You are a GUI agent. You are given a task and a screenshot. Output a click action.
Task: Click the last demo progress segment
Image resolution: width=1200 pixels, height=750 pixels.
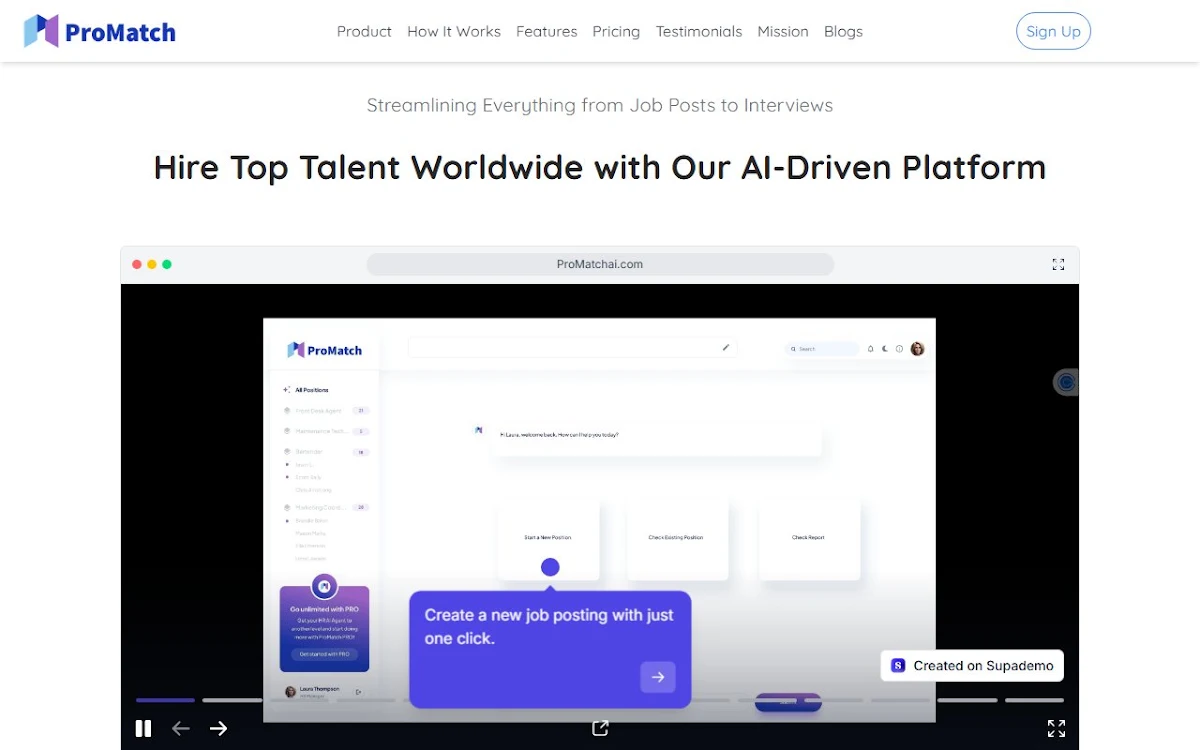pyautogui.click(x=1034, y=700)
